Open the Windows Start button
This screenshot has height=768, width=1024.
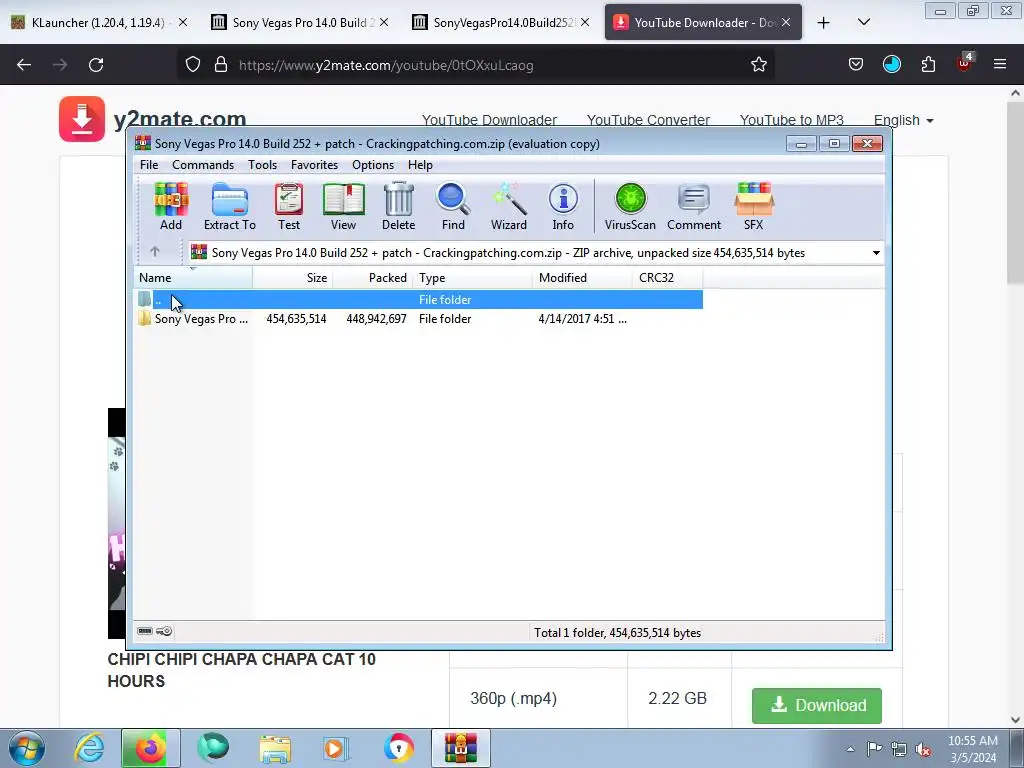[x=27, y=748]
